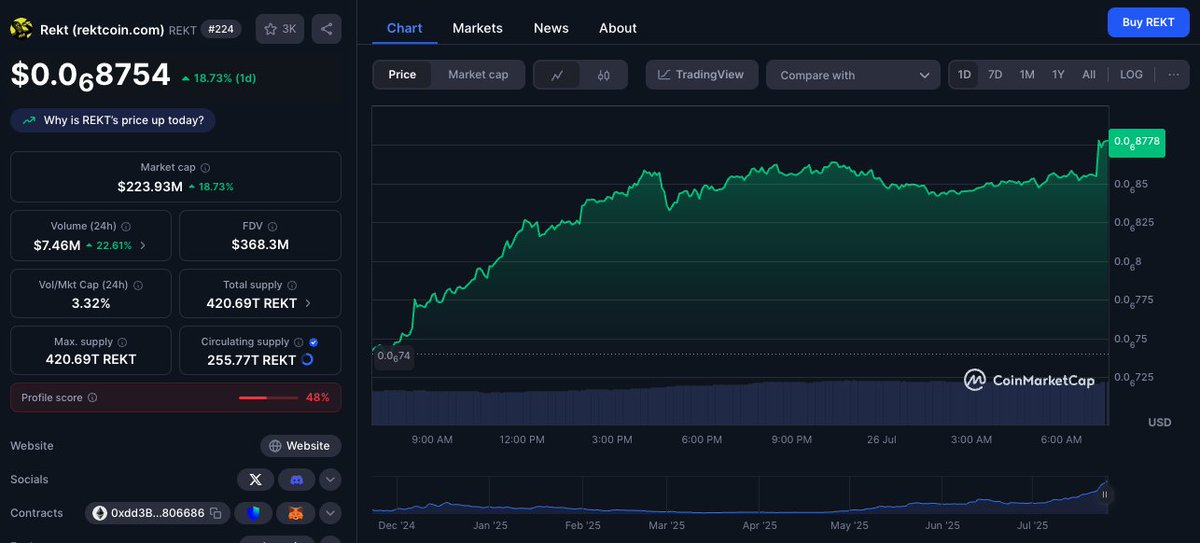Click the pause handle on range navigator

(1104, 494)
